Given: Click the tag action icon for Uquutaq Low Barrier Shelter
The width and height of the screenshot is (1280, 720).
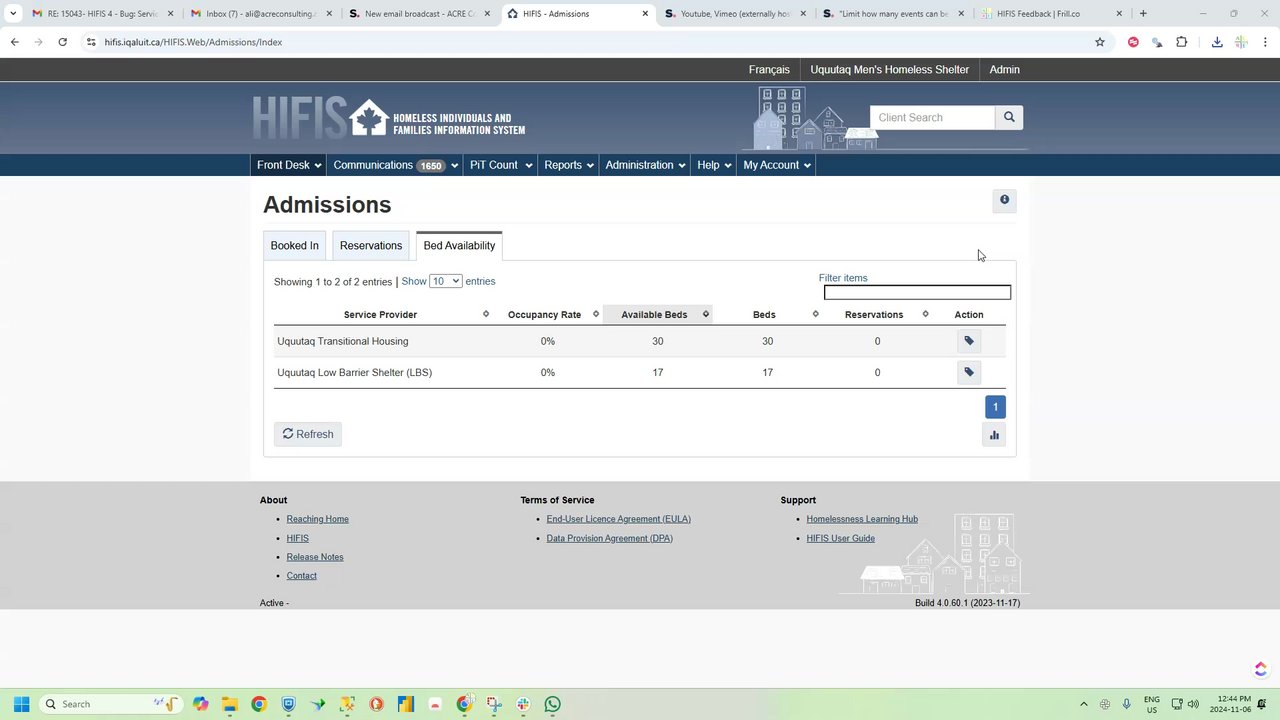Looking at the screenshot, I should coord(969,372).
